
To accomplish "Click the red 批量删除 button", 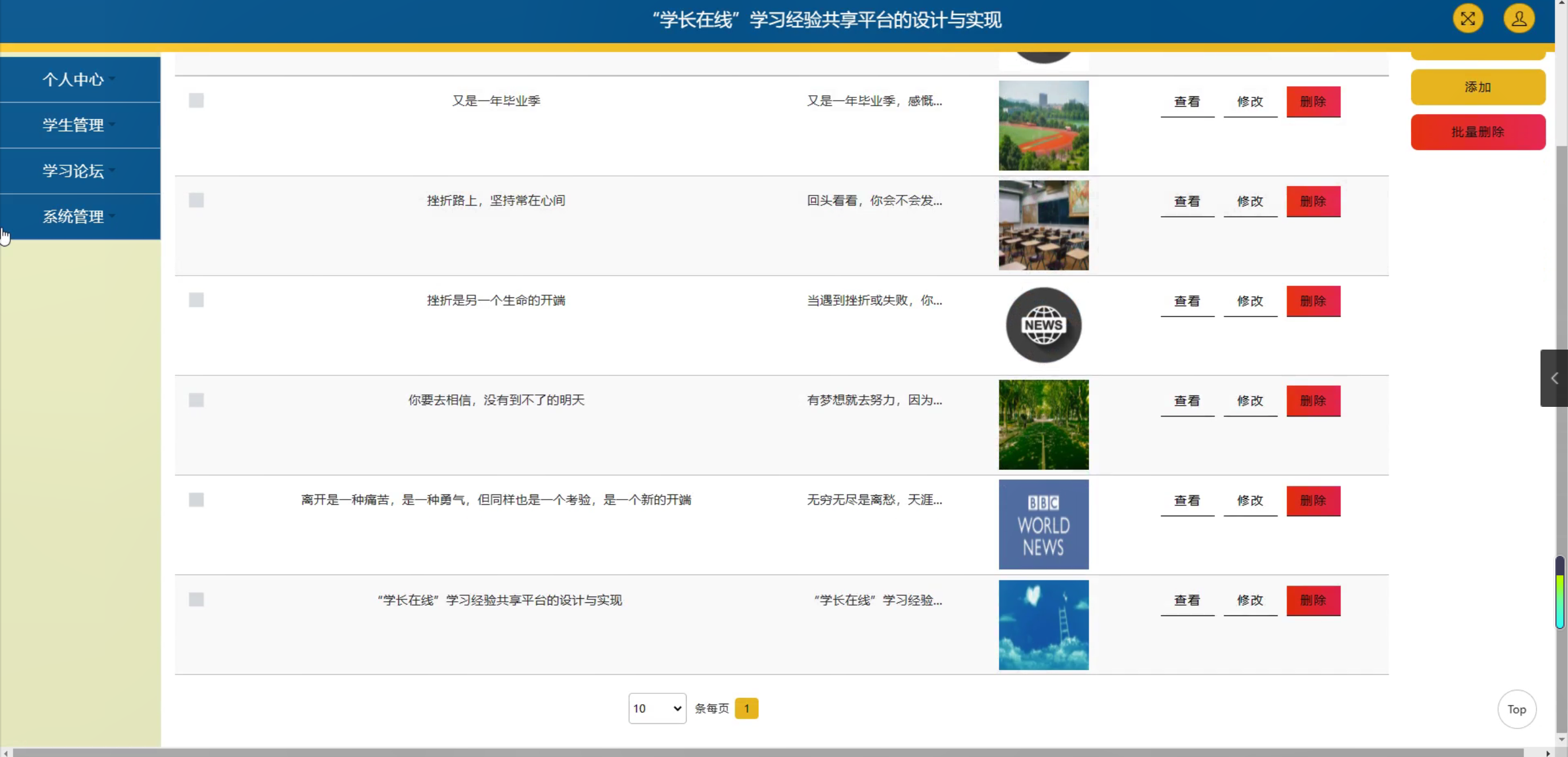I will pyautogui.click(x=1478, y=131).
